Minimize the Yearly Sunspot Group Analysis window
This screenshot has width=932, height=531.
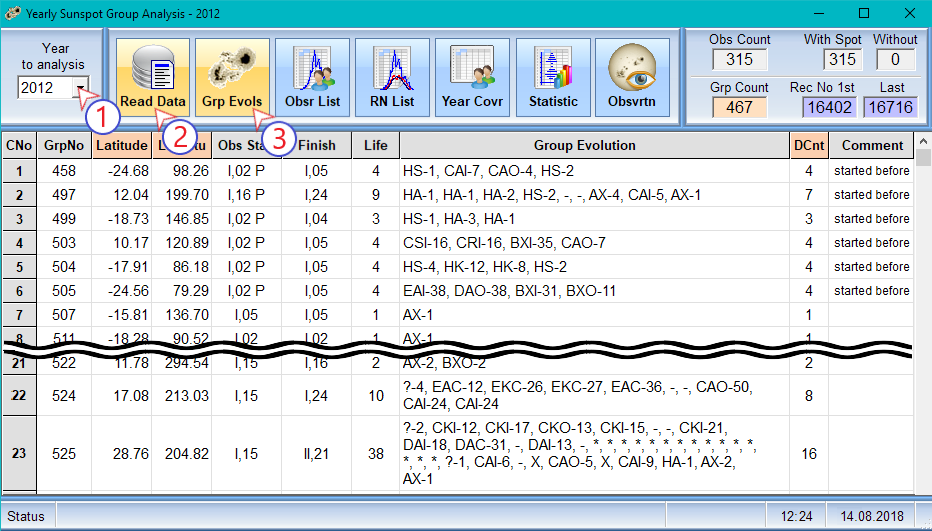click(x=819, y=13)
